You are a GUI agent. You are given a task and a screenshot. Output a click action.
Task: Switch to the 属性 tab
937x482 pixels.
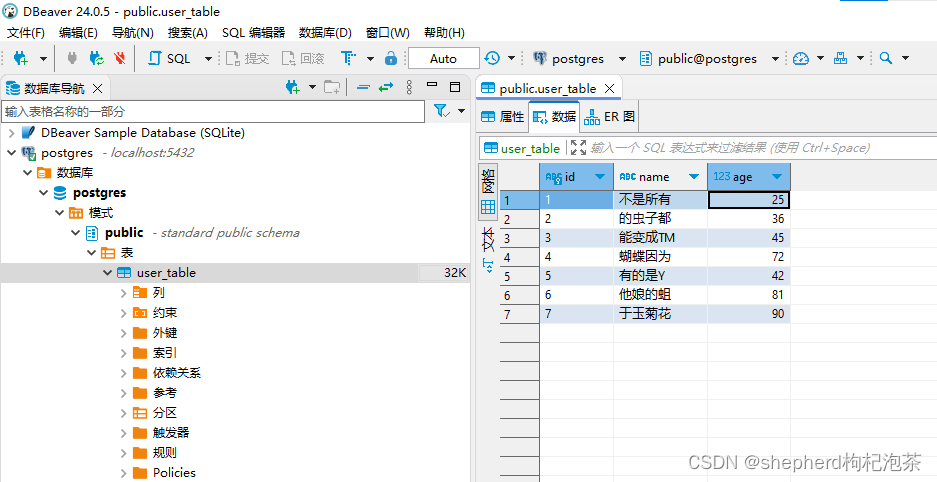[x=503, y=116]
